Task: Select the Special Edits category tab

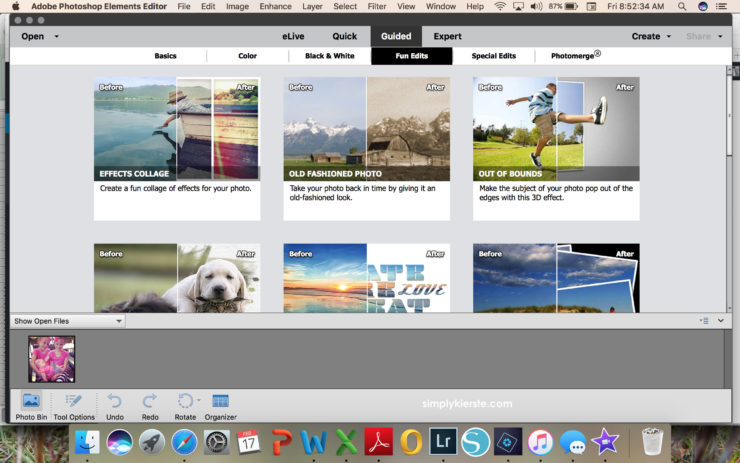Action: click(x=493, y=56)
